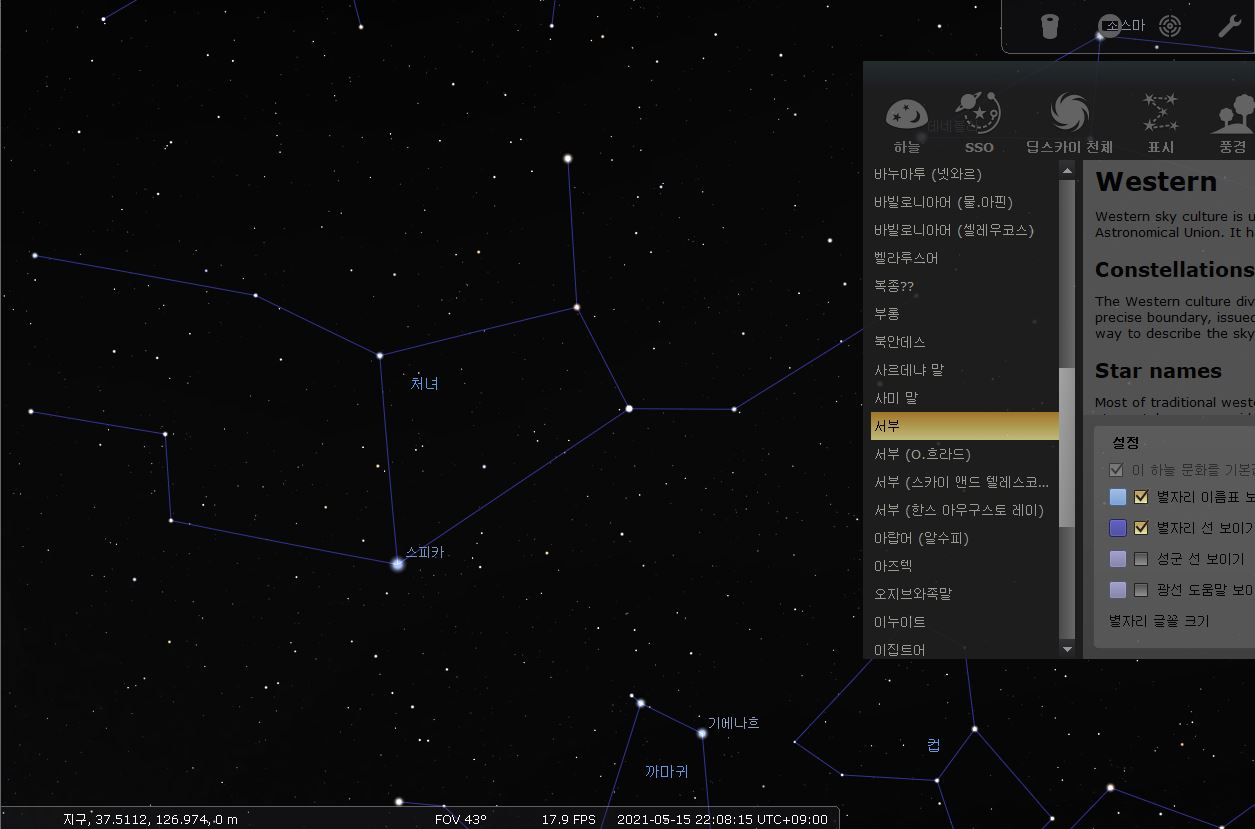The width and height of the screenshot is (1255, 829).
Task: Click the date 2021-05-15 22:08:15 in status bar
Action: [722, 819]
